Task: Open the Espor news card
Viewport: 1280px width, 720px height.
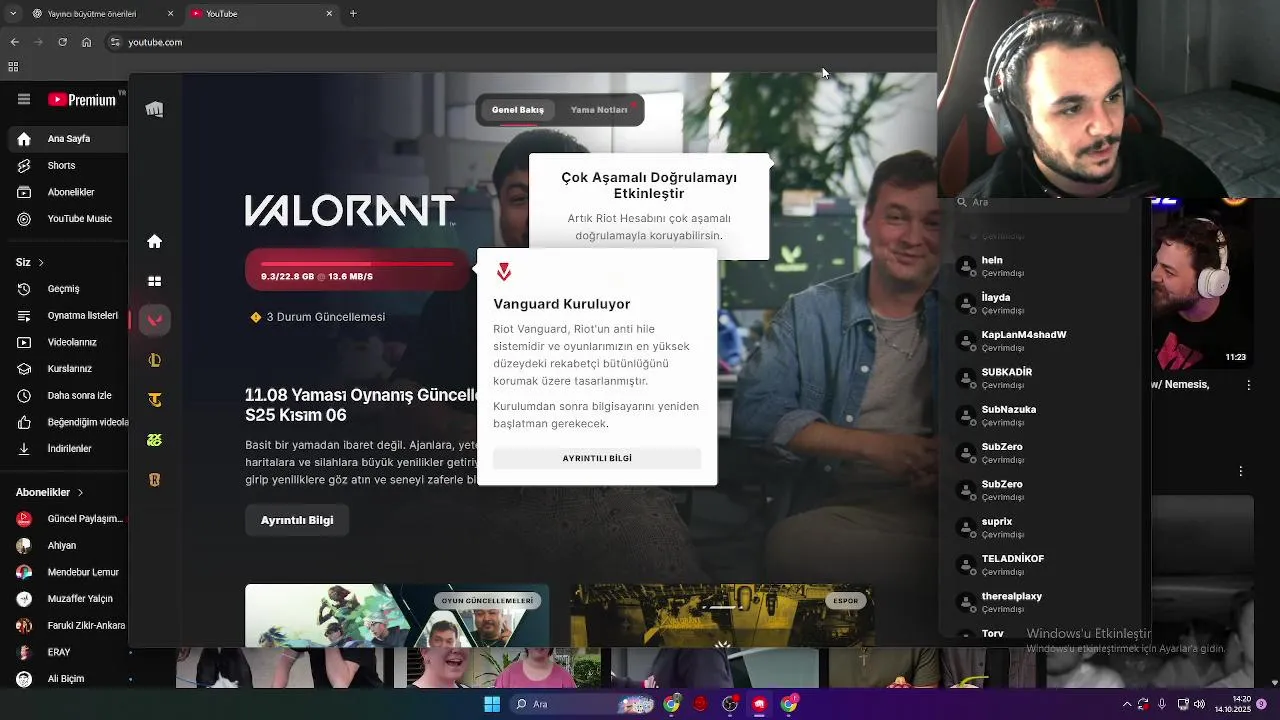Action: [x=722, y=615]
